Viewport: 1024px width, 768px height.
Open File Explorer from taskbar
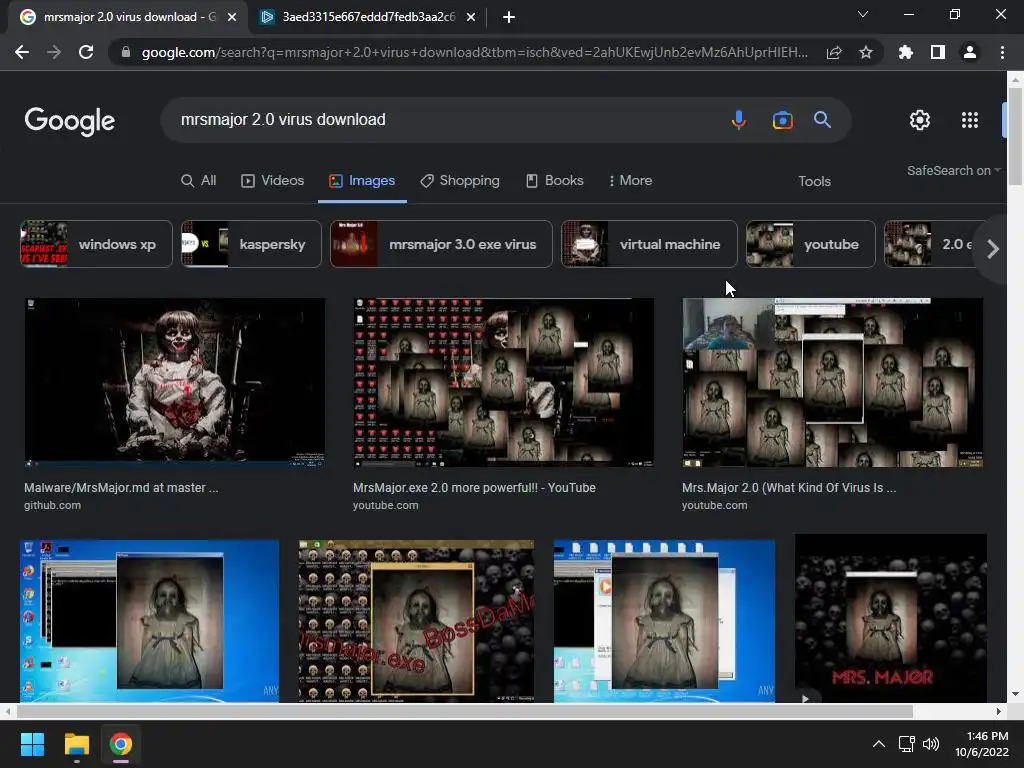76,744
